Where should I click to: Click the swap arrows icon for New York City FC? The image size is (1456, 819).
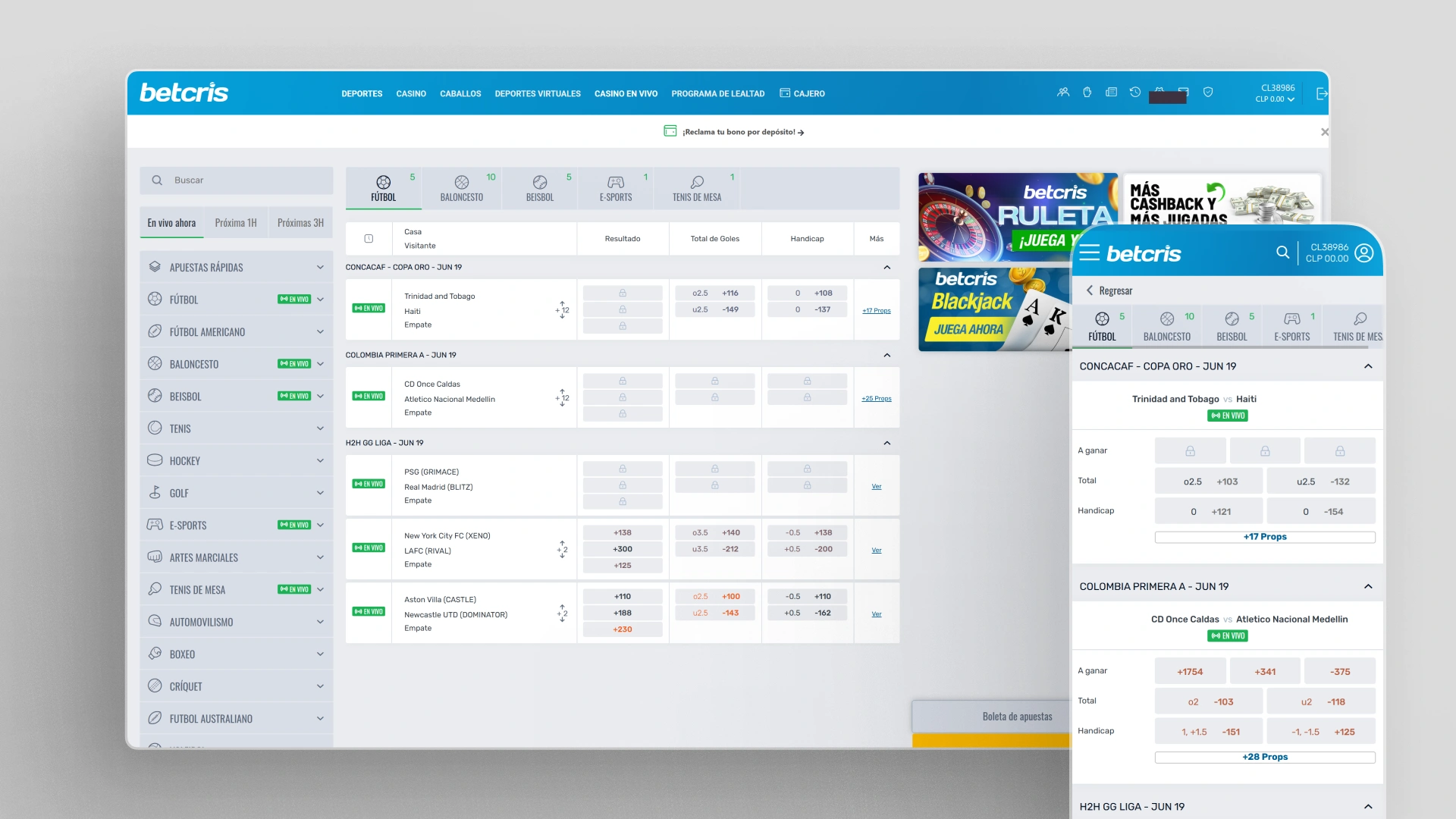click(x=562, y=549)
